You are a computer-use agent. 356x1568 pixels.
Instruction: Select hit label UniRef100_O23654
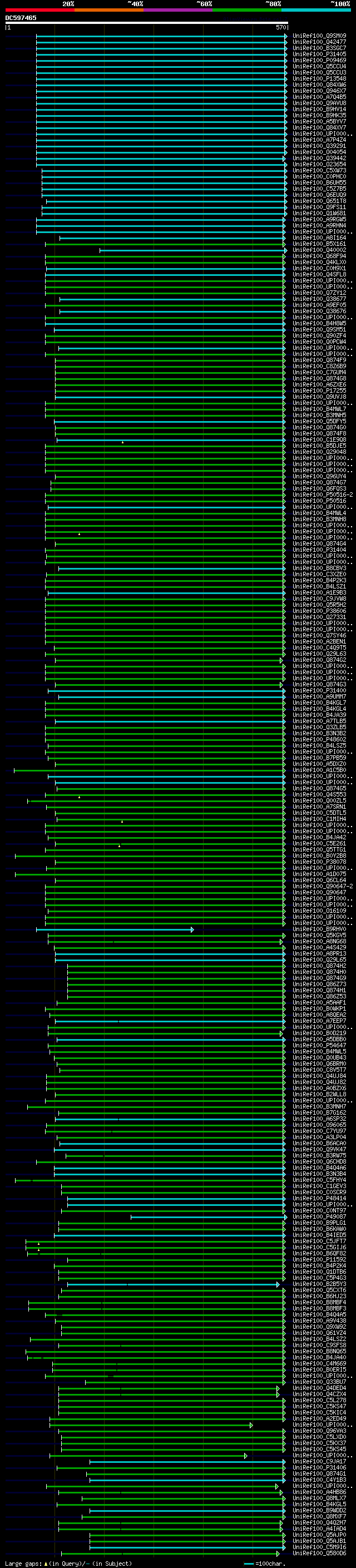319,164
